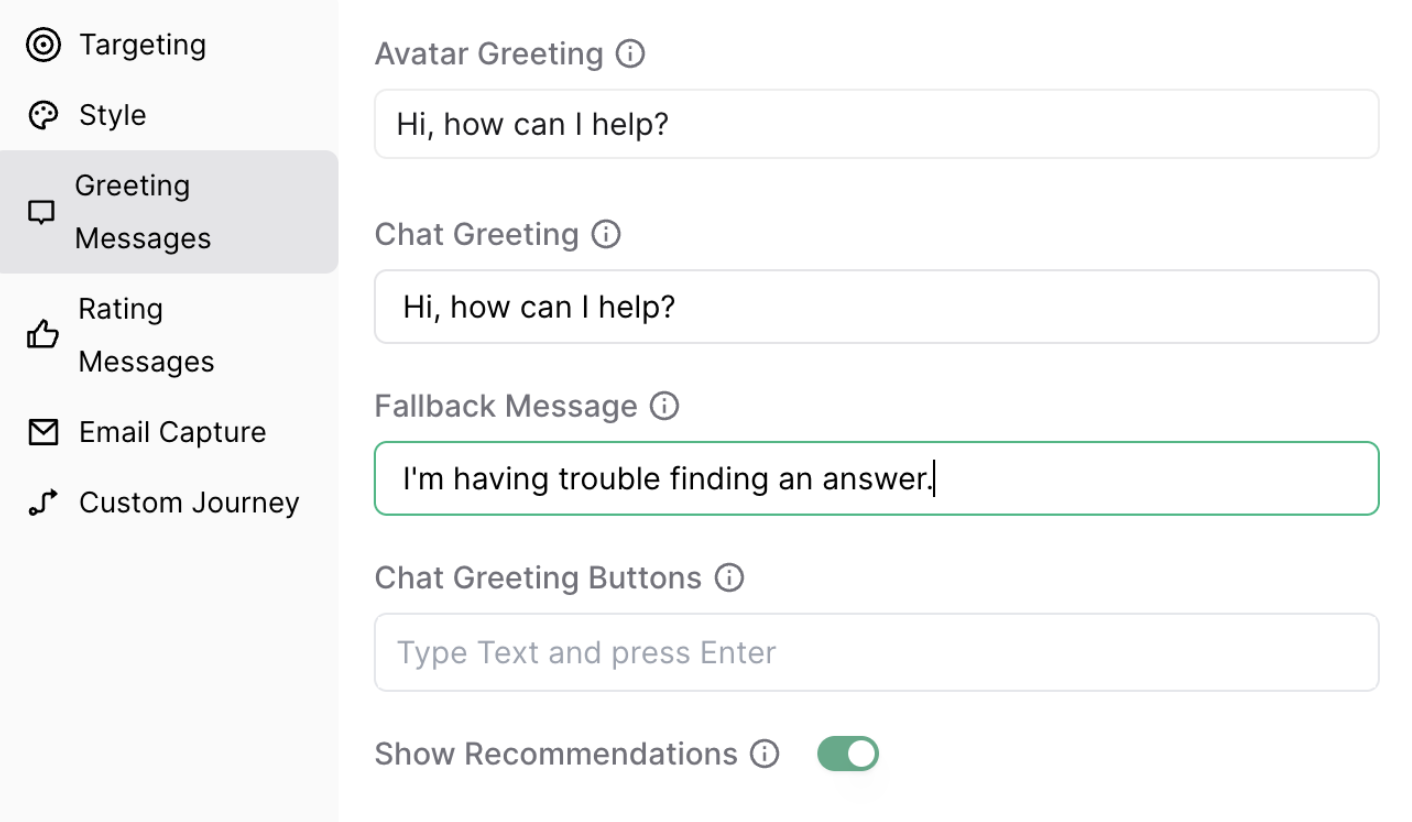Viewport: 1412px width, 822px height.
Task: Click the Style palette icon
Action: pos(43,115)
